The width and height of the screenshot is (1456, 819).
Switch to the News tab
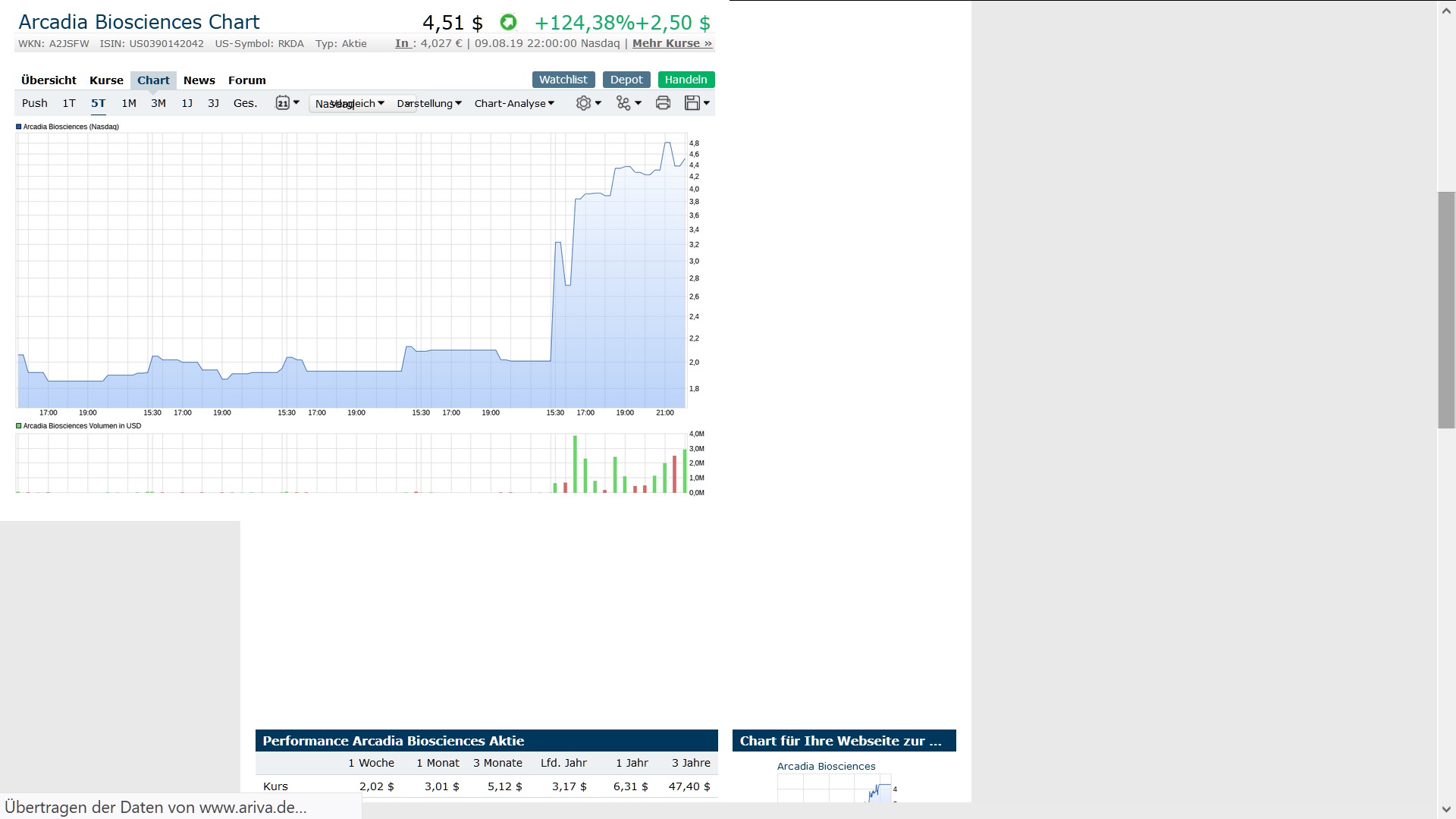coord(199,80)
